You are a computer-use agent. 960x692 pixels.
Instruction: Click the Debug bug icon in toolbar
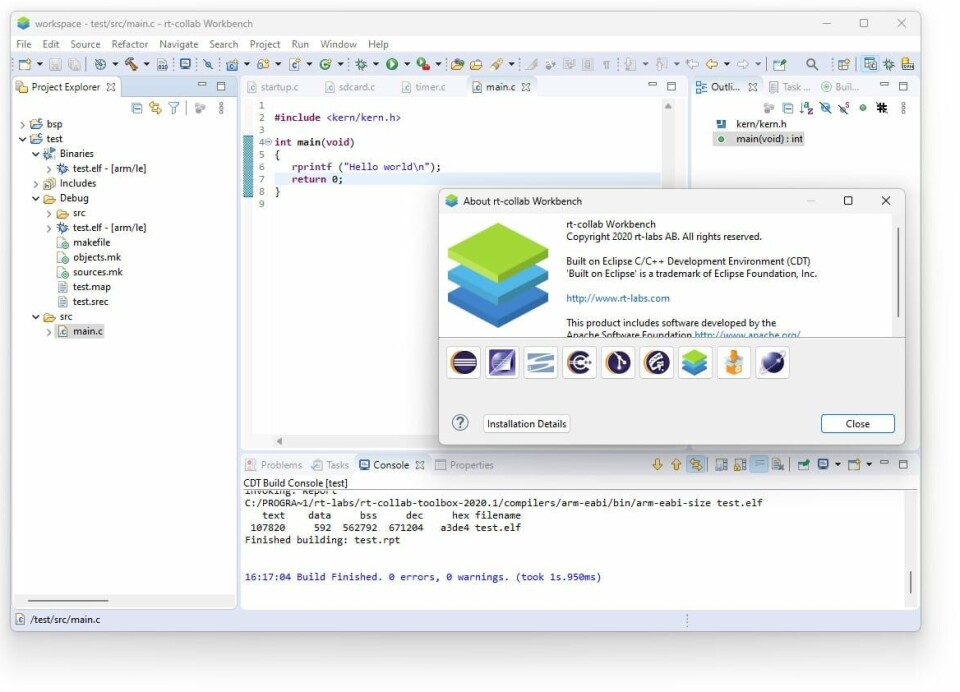point(361,64)
